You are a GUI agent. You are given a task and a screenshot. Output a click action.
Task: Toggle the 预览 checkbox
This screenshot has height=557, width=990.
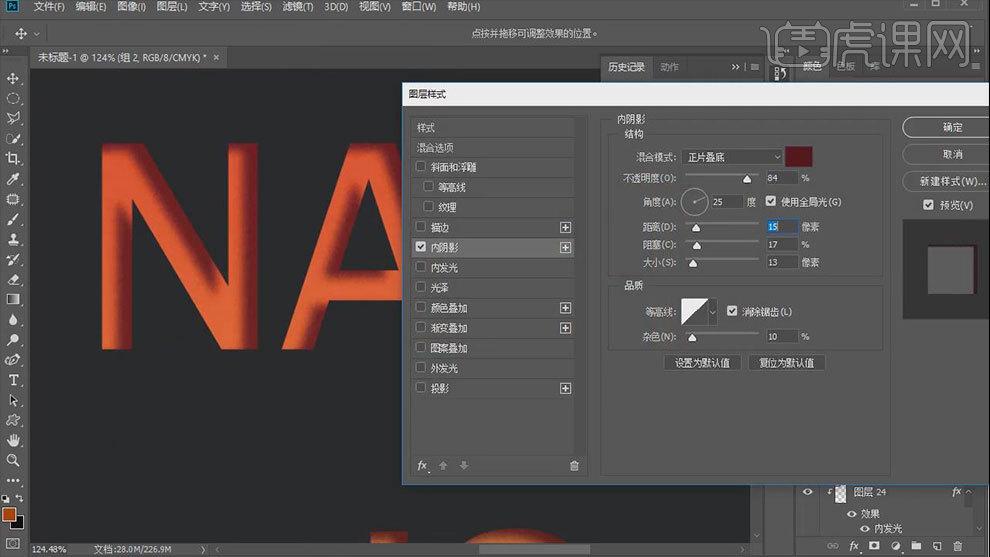point(928,205)
